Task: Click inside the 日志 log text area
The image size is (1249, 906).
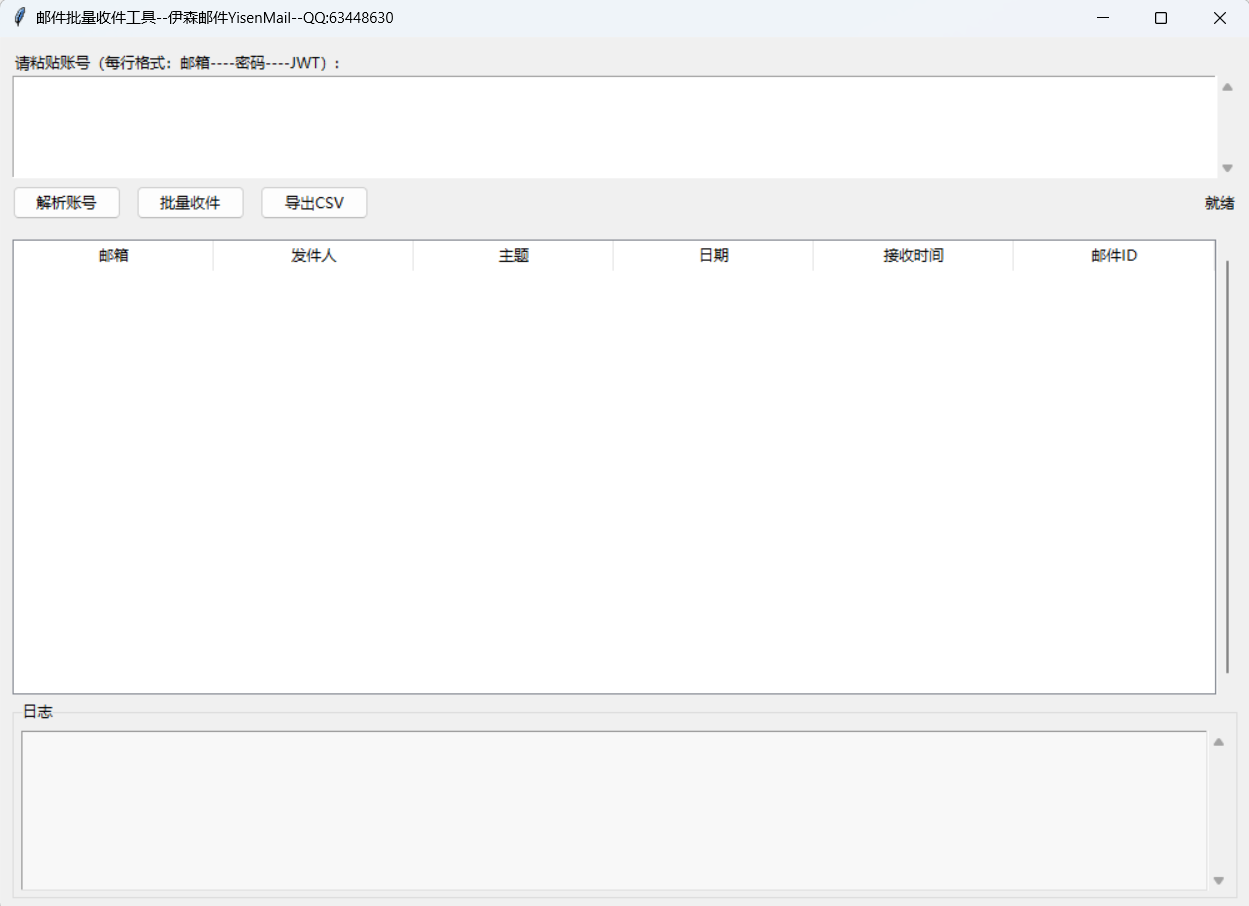Action: [x=614, y=810]
